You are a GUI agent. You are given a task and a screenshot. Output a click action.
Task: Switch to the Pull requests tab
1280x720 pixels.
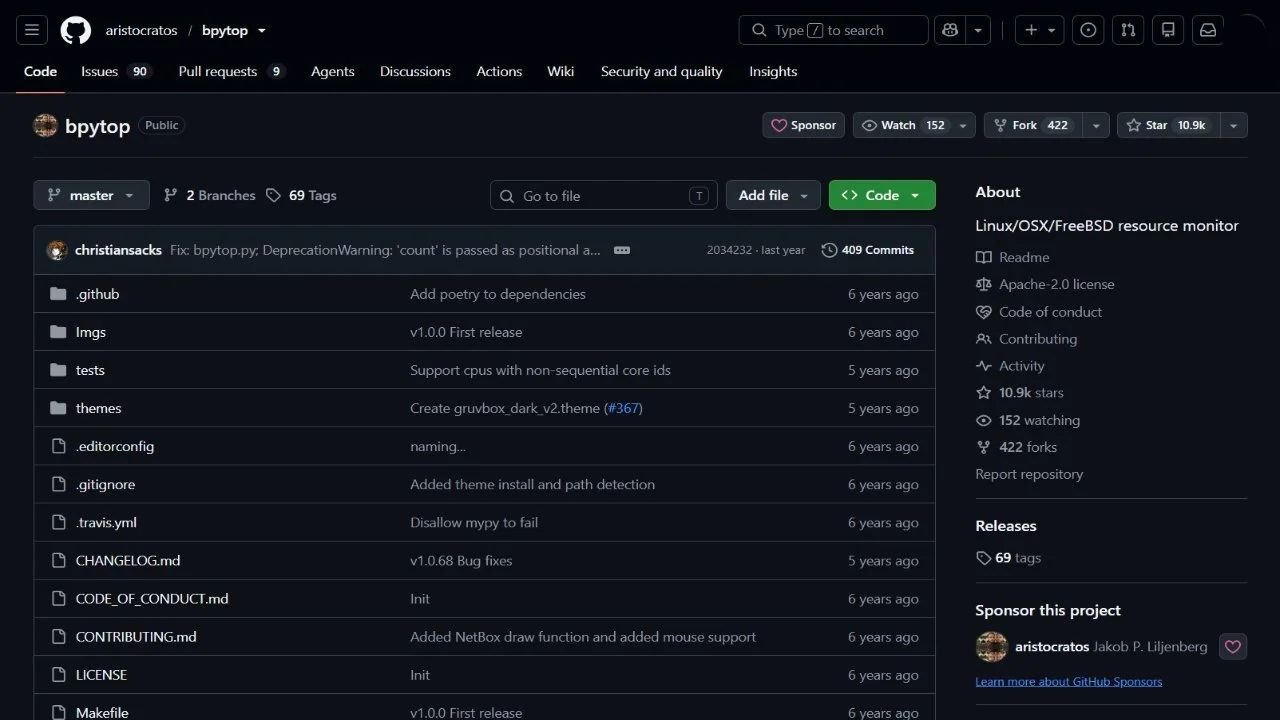point(232,72)
